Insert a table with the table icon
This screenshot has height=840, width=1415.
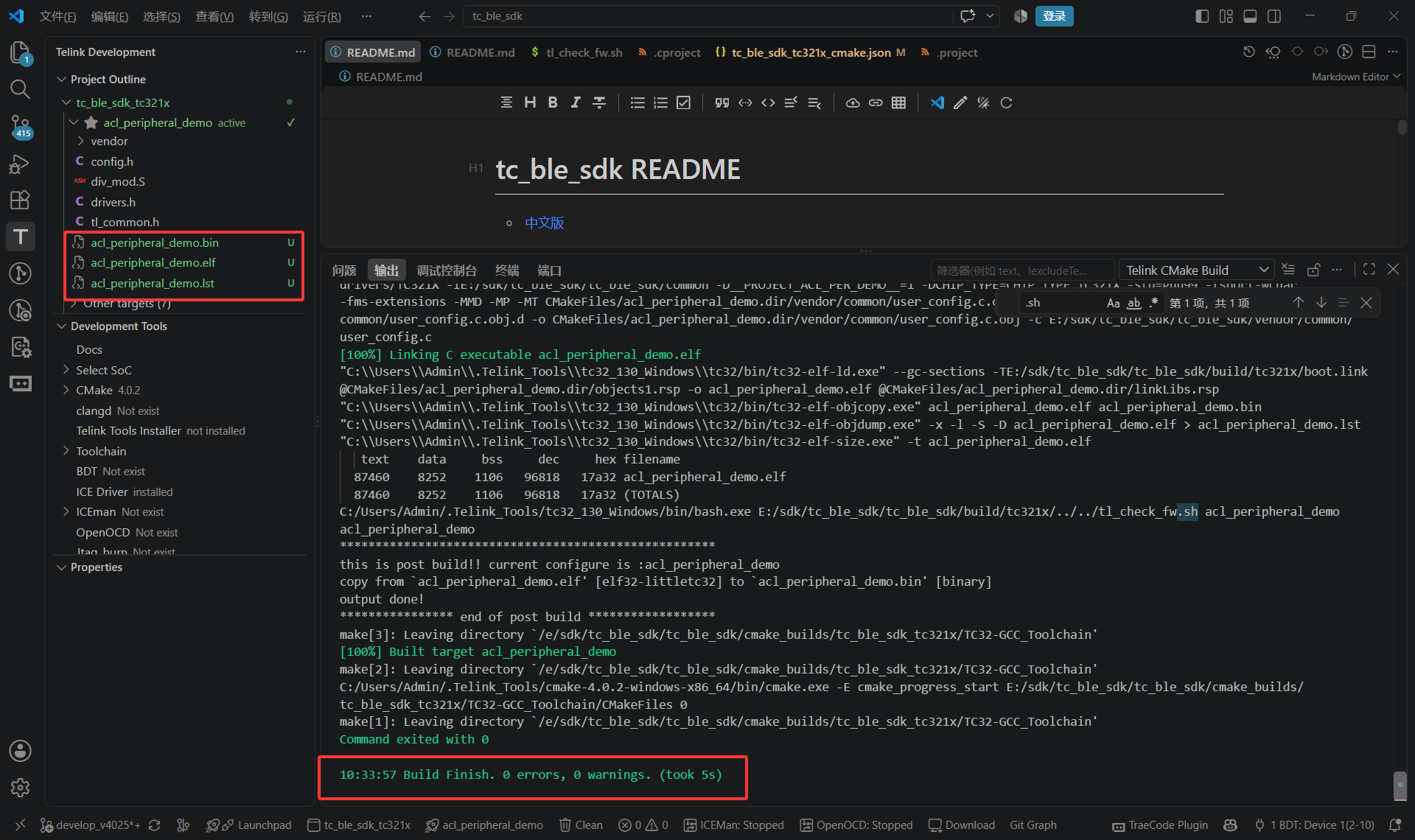(898, 102)
